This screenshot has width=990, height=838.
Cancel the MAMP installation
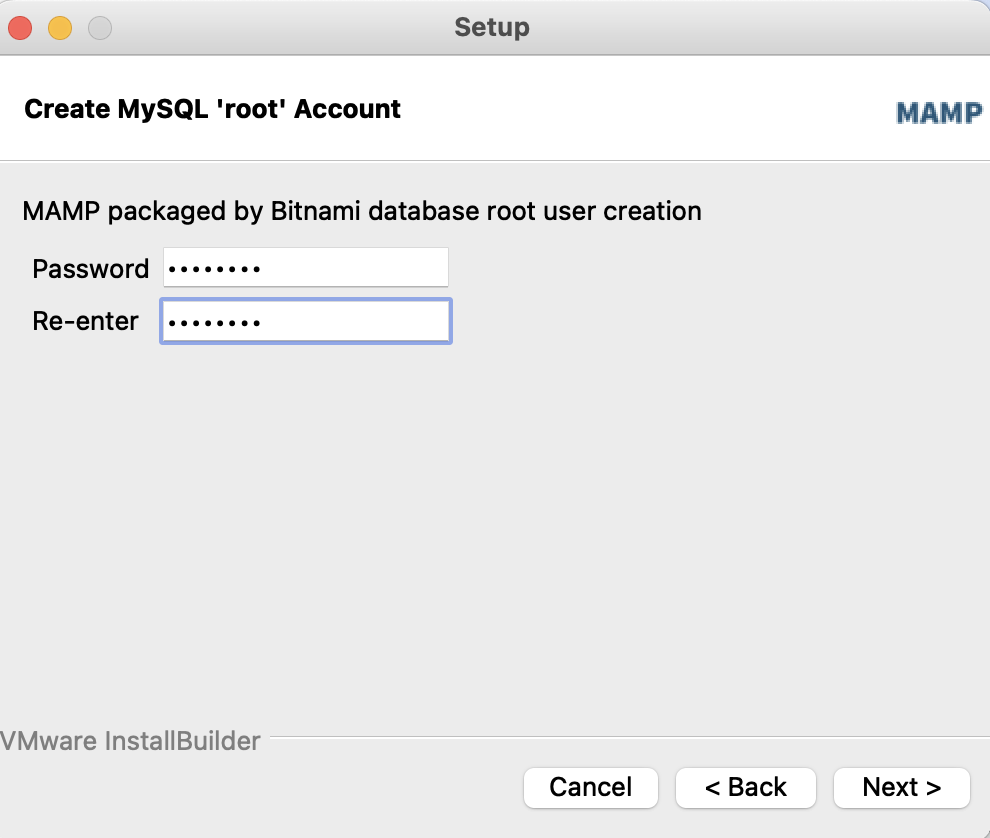tap(590, 787)
